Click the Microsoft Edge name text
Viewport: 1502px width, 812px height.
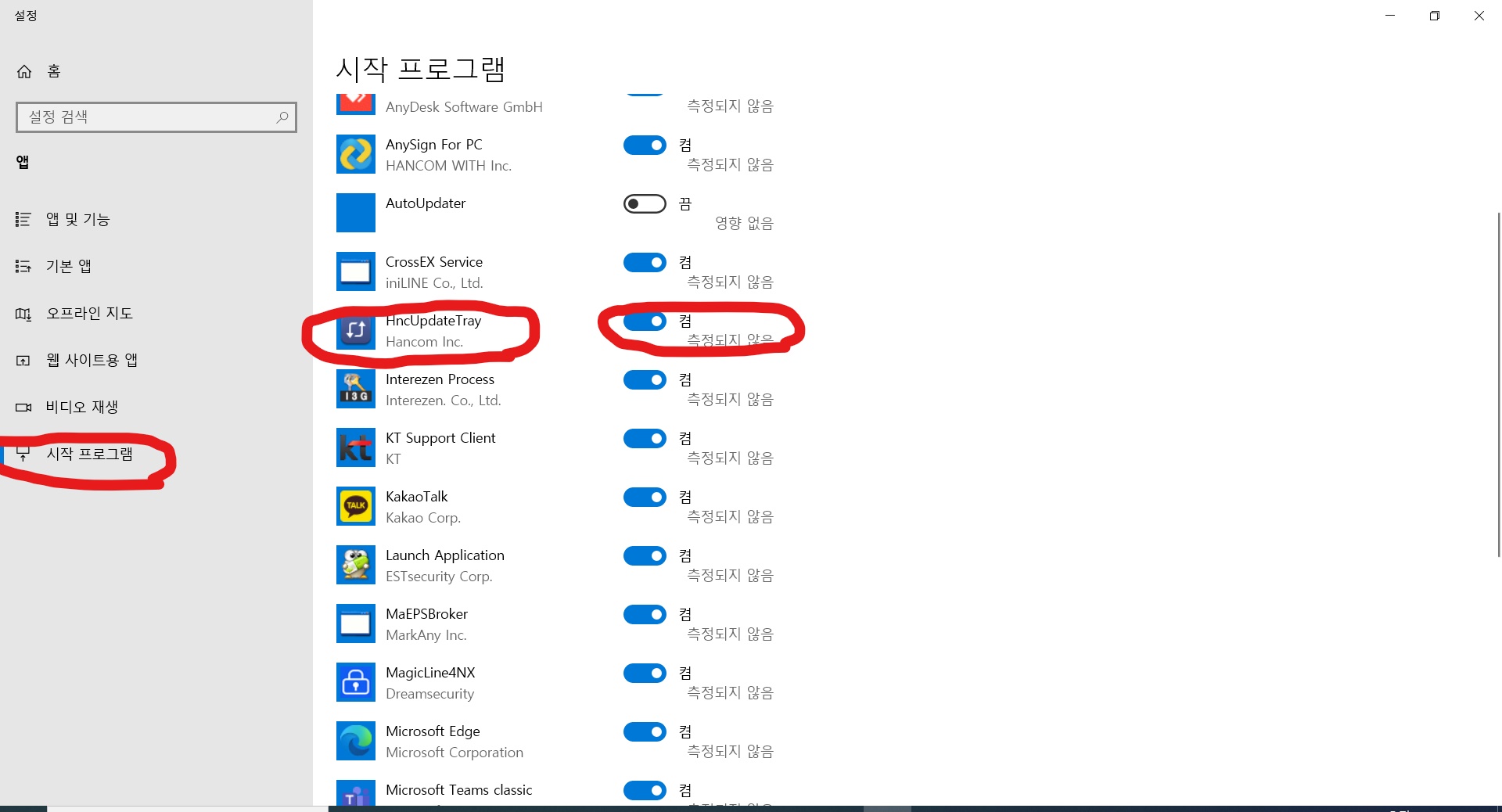tap(433, 731)
